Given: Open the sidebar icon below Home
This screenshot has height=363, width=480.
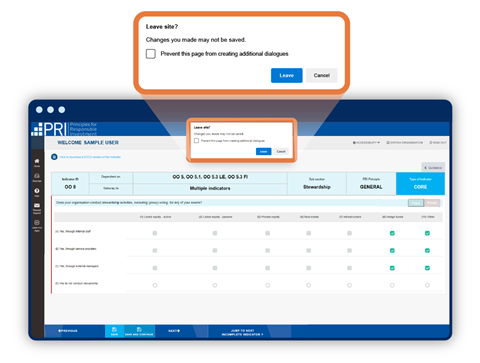Looking at the screenshot, I should point(37,177).
